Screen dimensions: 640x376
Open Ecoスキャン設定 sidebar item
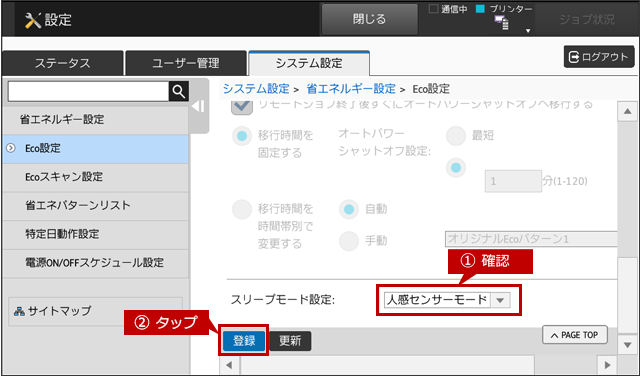point(96,177)
